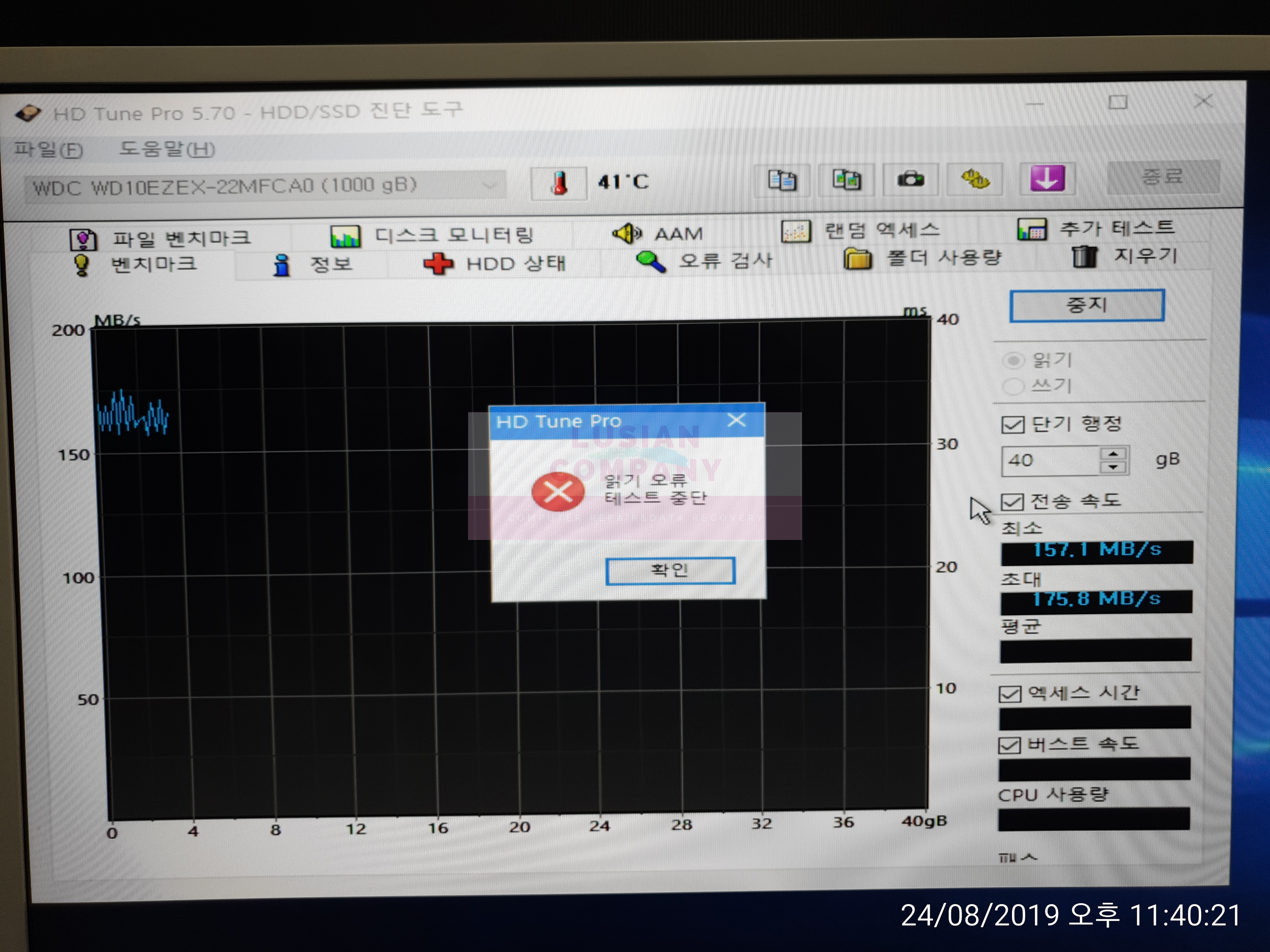Click the blue transfer rate graph line
Viewport: 1270px width, 952px height.
tap(133, 413)
